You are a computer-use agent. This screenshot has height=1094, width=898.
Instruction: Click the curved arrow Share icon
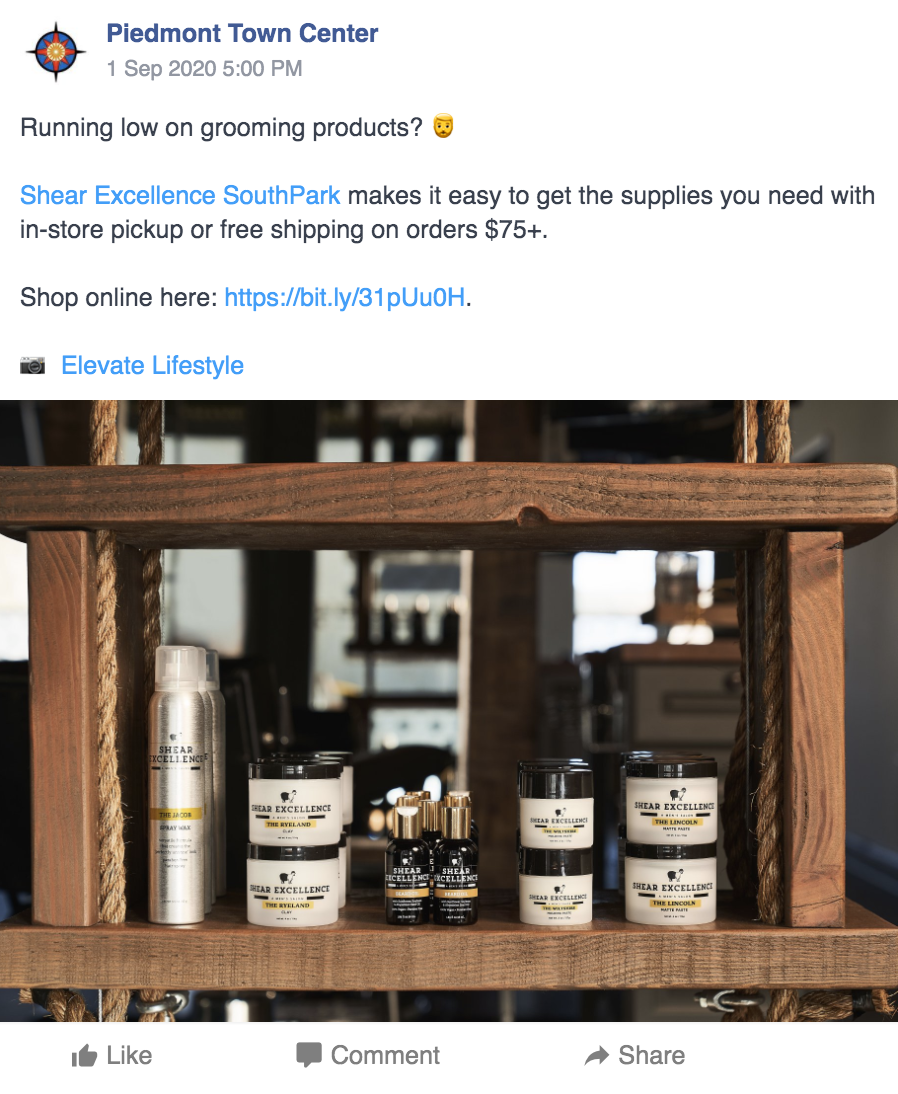click(x=597, y=1056)
